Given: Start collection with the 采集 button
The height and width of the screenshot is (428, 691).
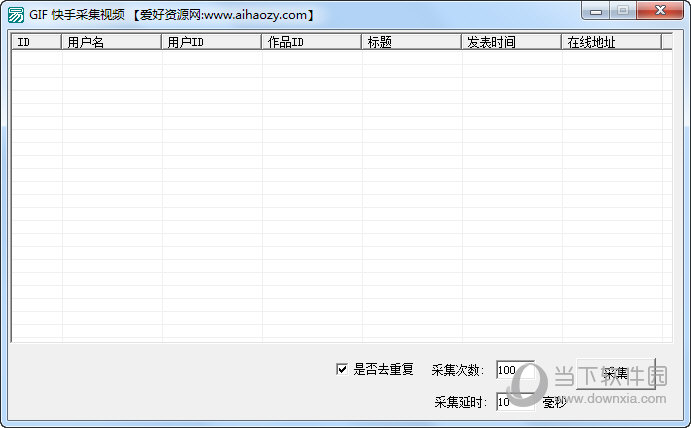Looking at the screenshot, I should point(616,374).
